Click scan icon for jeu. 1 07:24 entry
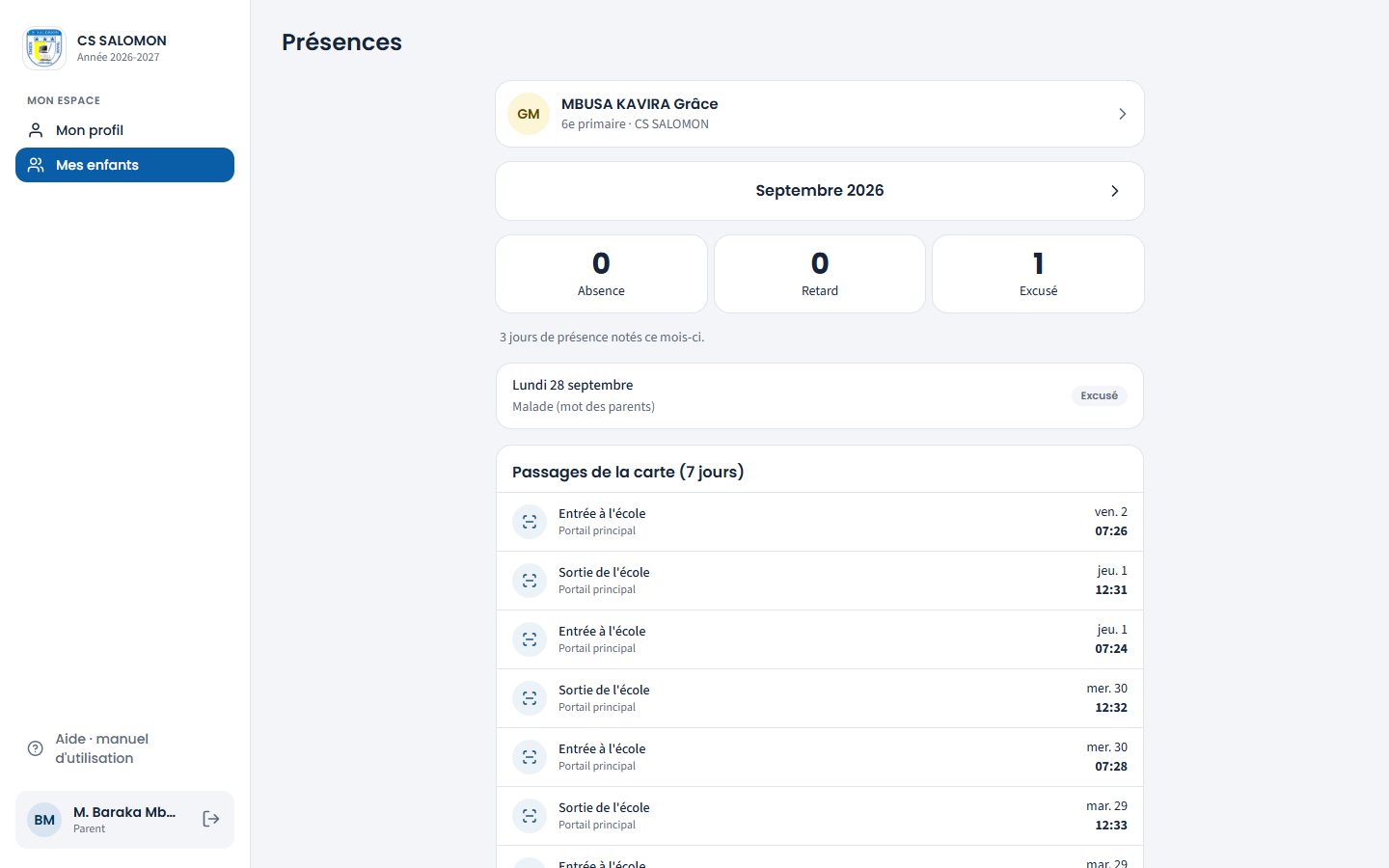This screenshot has height=868, width=1389. point(530,639)
